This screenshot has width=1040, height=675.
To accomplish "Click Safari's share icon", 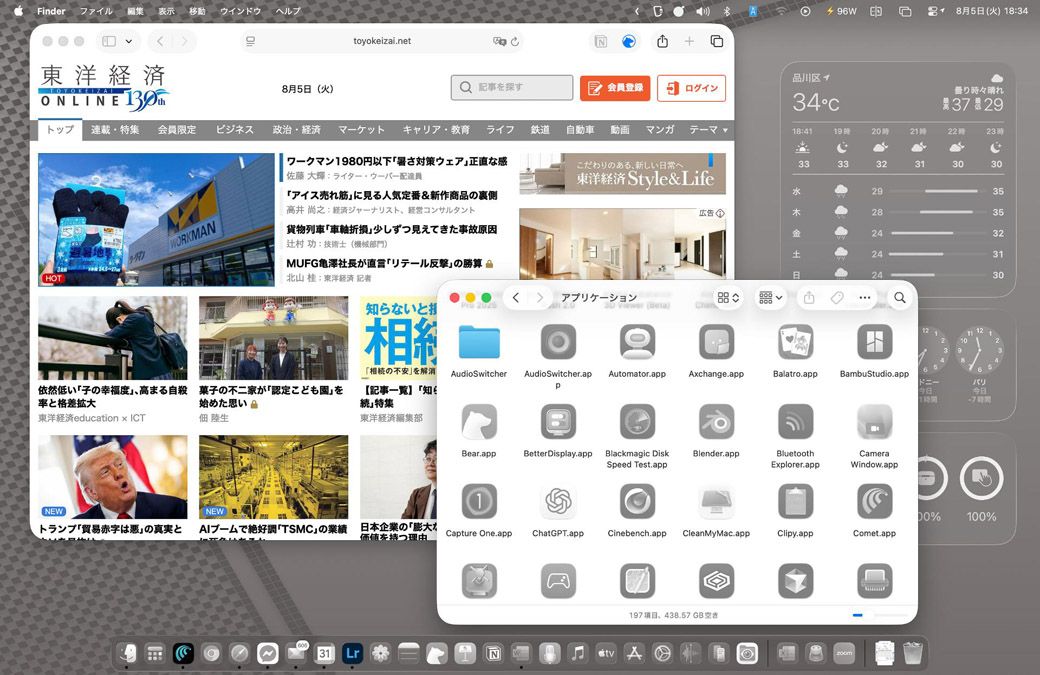I will click(662, 41).
